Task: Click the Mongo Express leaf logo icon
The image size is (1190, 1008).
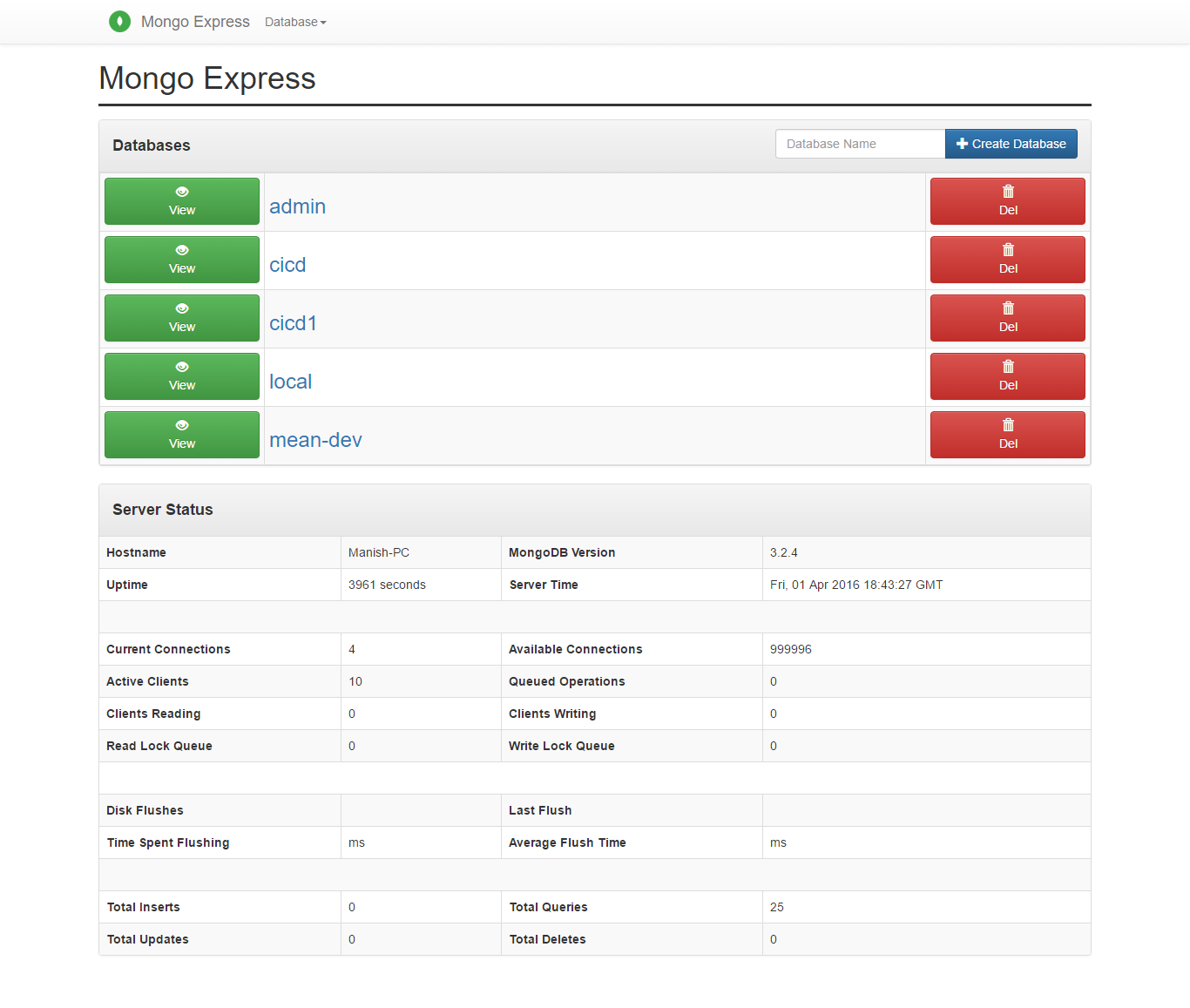Action: point(119,22)
